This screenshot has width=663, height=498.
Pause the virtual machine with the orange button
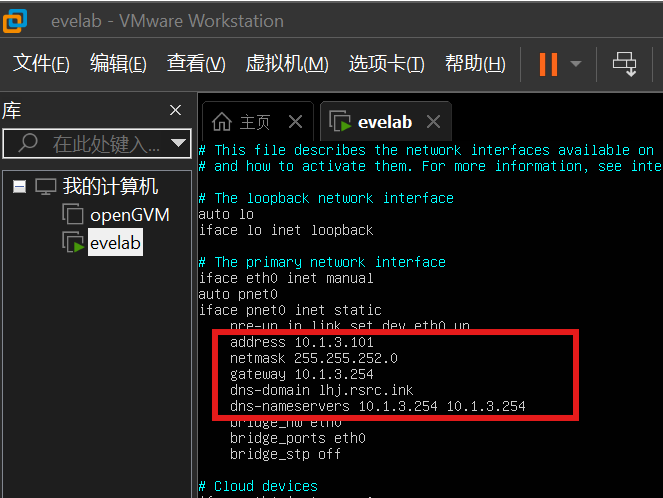547,64
